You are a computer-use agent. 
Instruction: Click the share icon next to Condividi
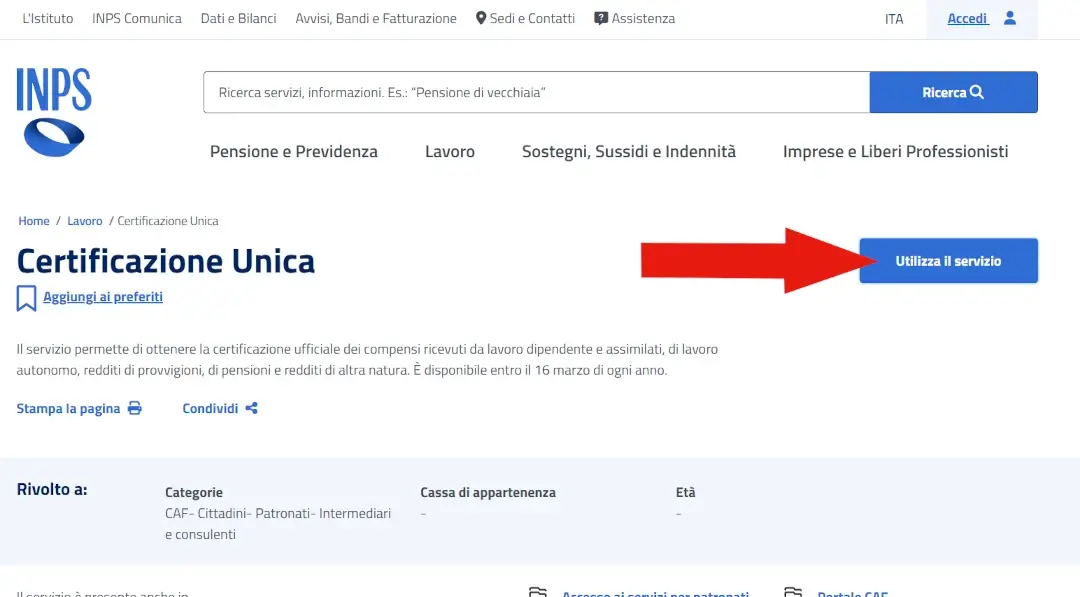click(x=251, y=408)
